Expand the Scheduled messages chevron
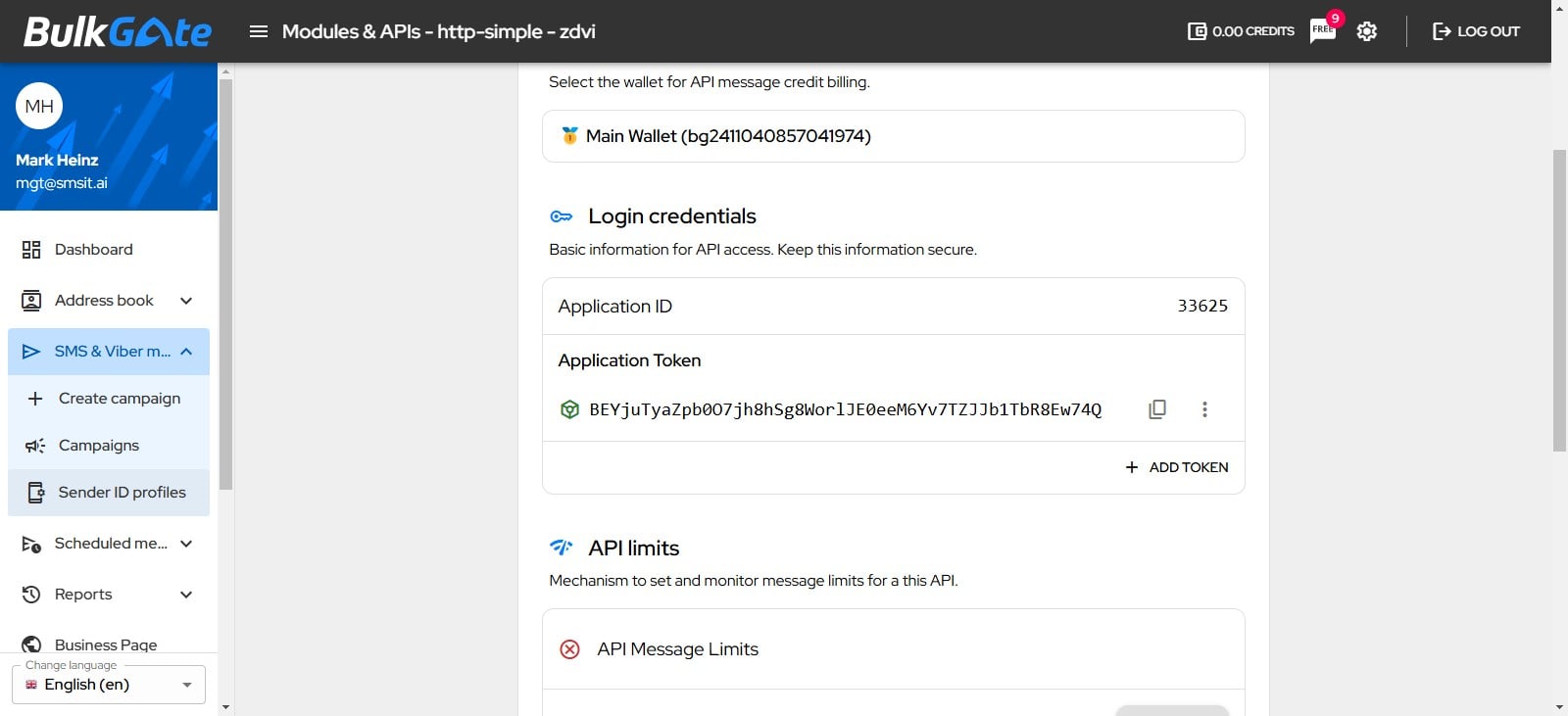Screen dimensions: 1568x716 186,544
